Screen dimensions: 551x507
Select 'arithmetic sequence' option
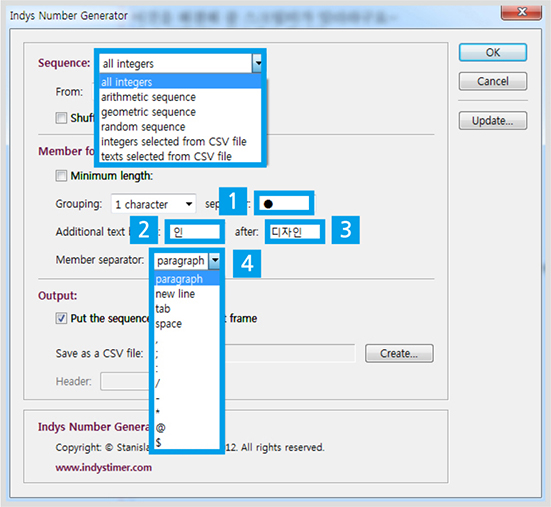point(181,97)
